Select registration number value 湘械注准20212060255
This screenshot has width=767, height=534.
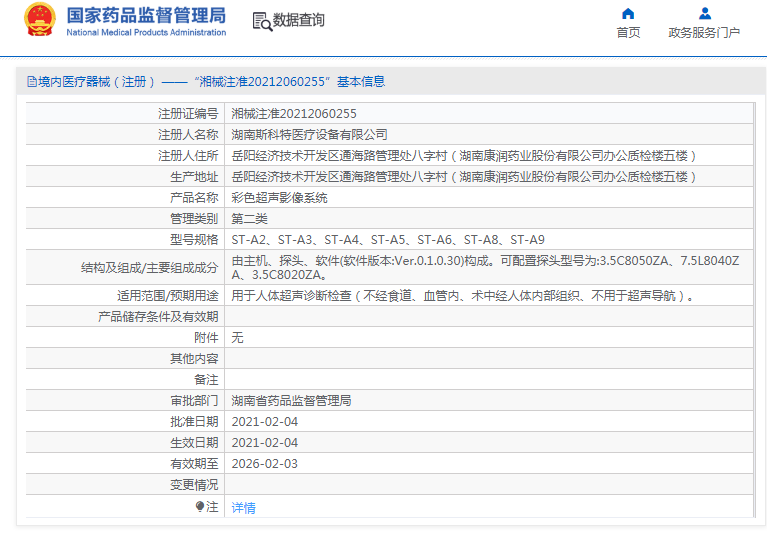[x=293, y=113]
